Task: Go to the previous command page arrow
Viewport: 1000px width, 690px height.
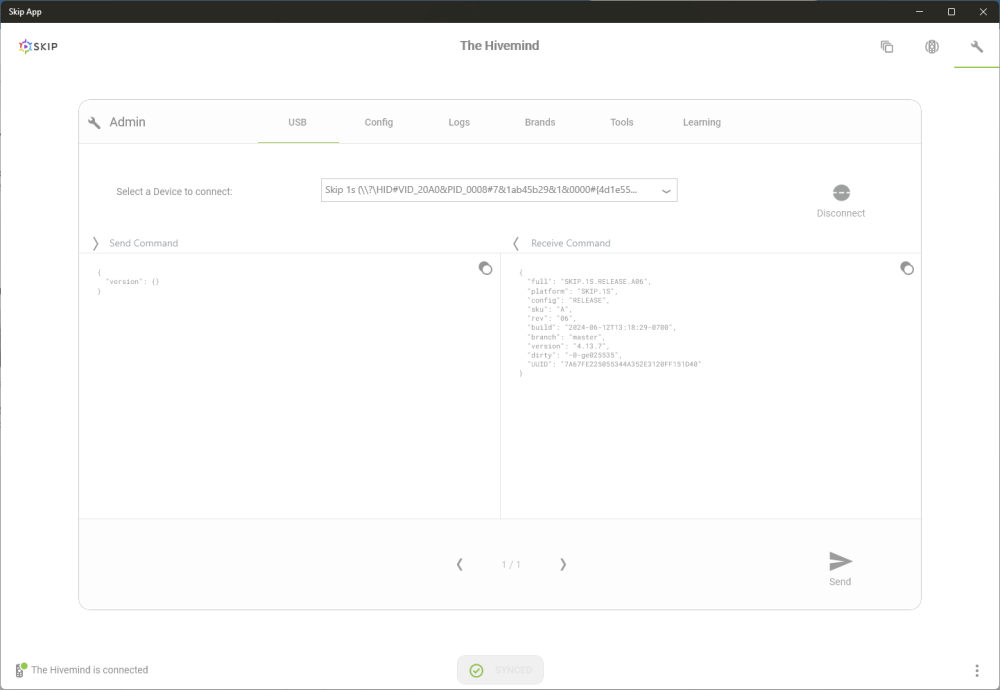Action: pyautogui.click(x=459, y=564)
